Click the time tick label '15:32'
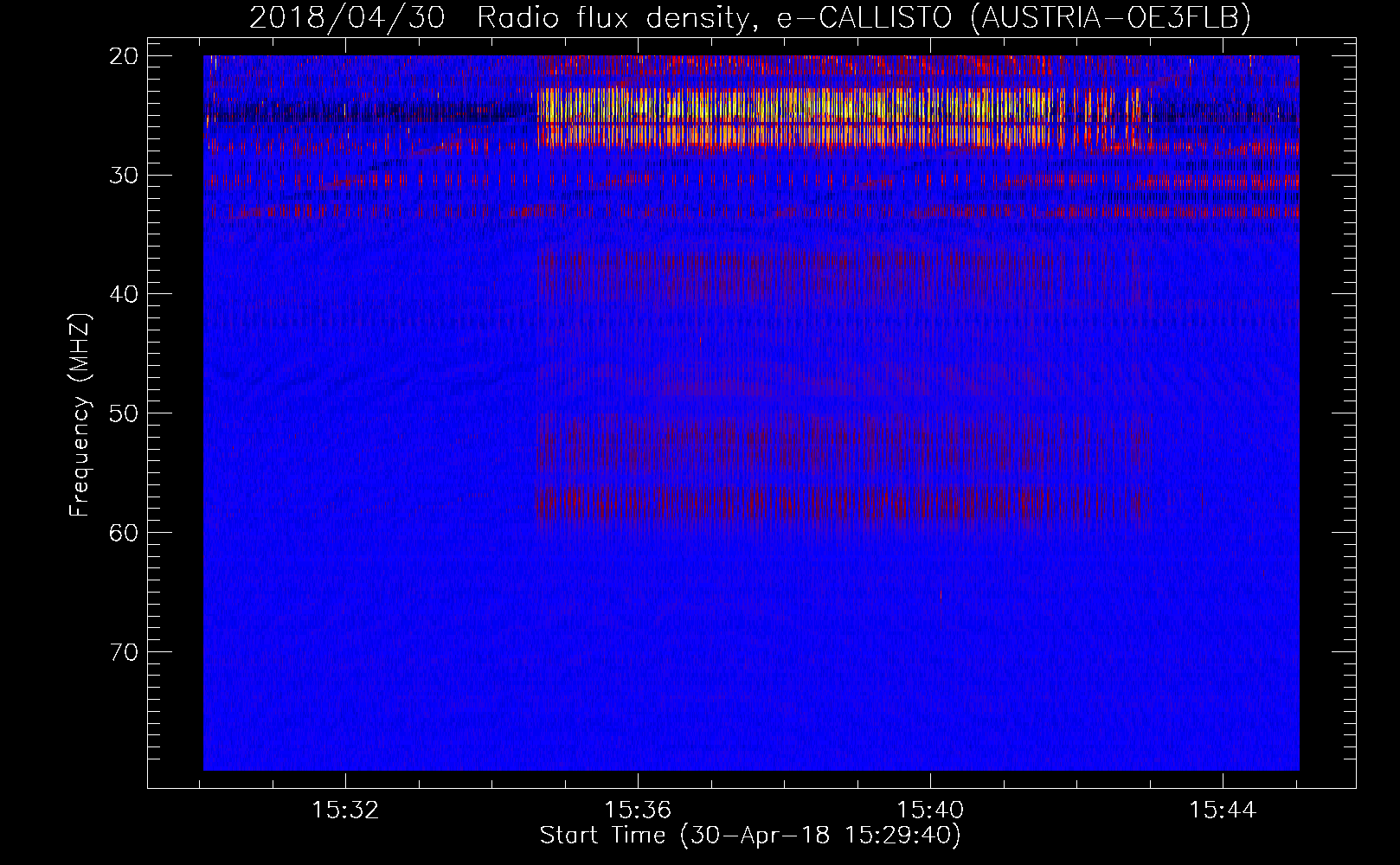The width and height of the screenshot is (1400, 865). 345,811
